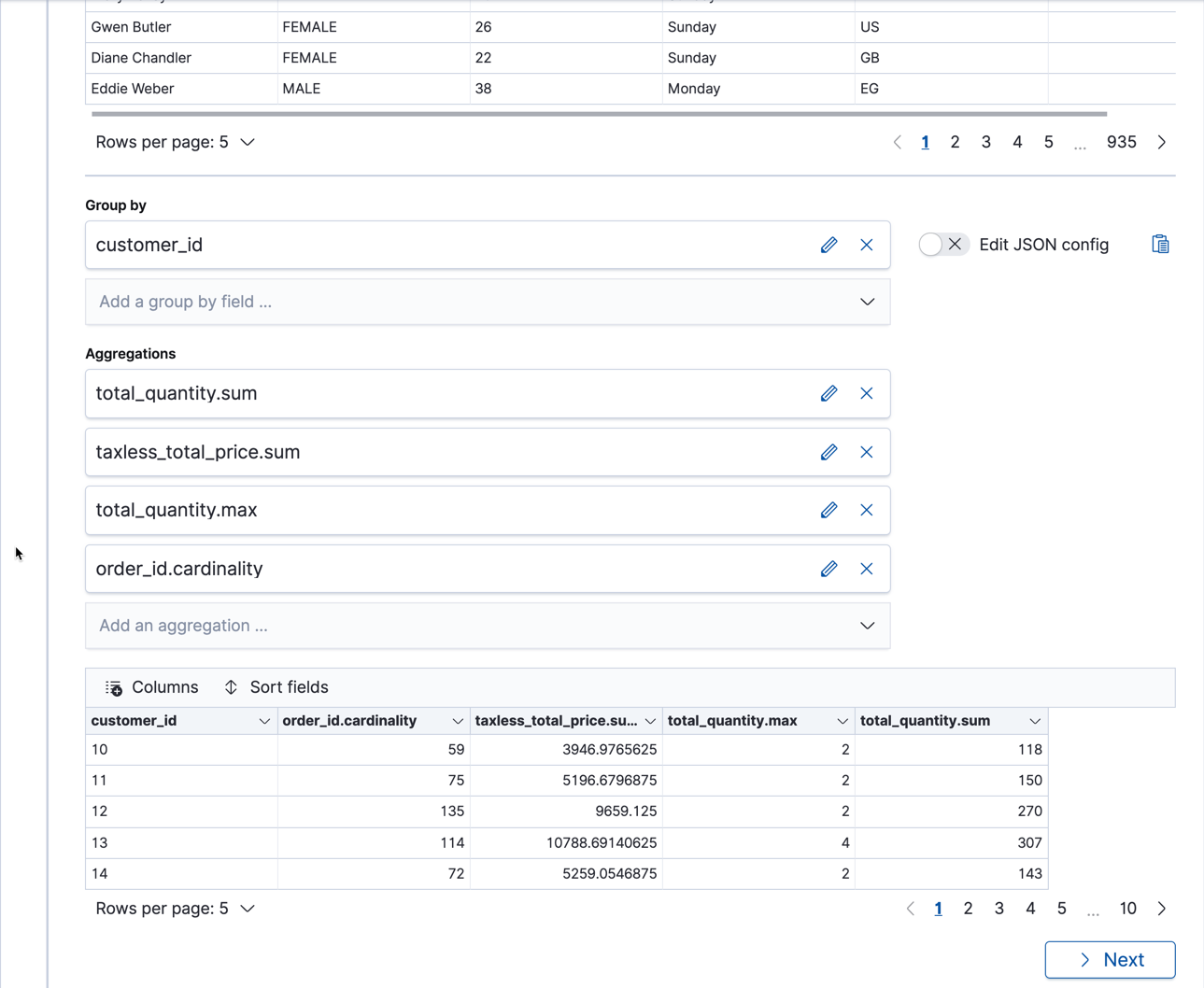Click the Next button
This screenshot has width=1204, height=988.
pyautogui.click(x=1110, y=959)
